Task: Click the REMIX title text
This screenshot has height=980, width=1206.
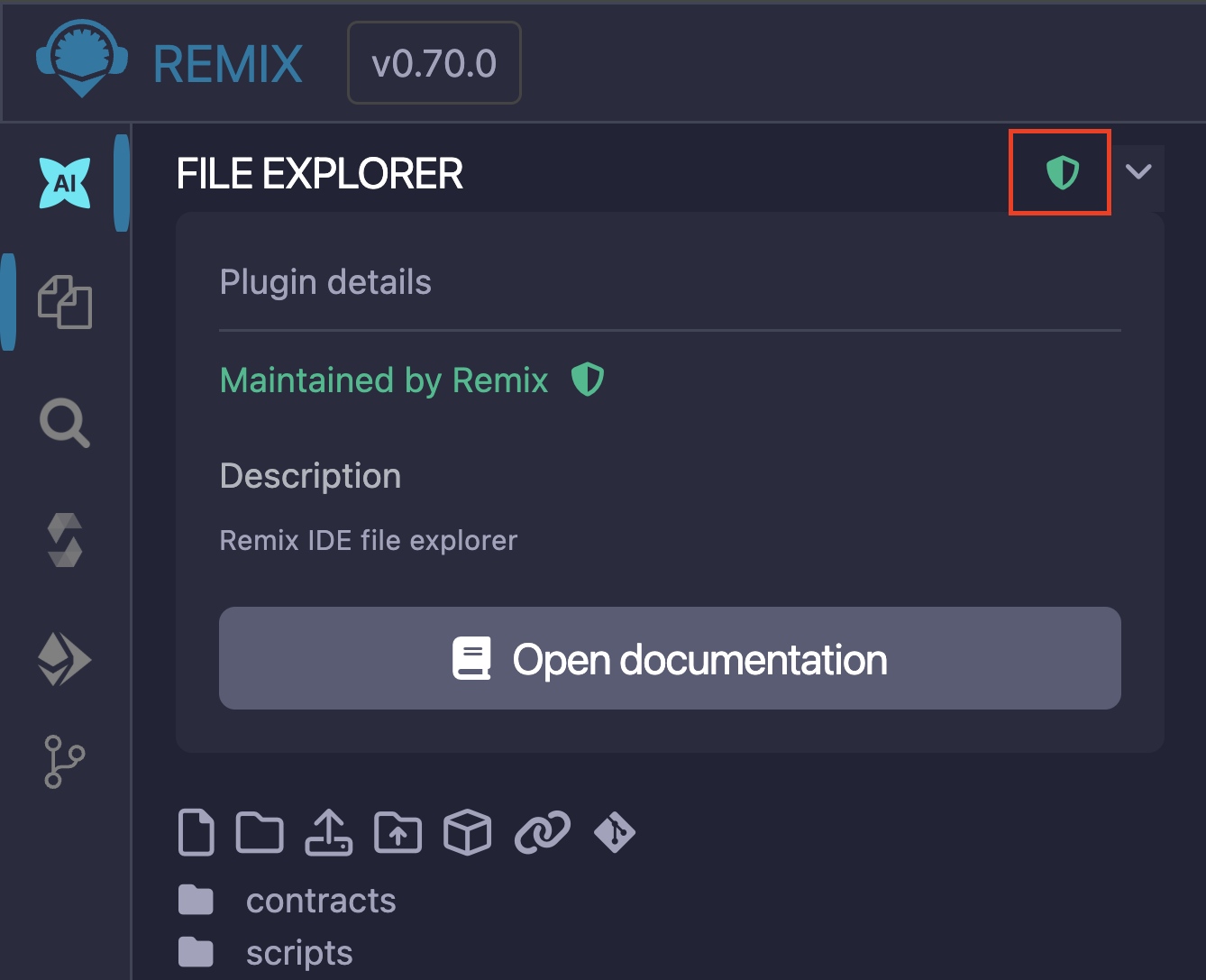Action: click(x=228, y=64)
